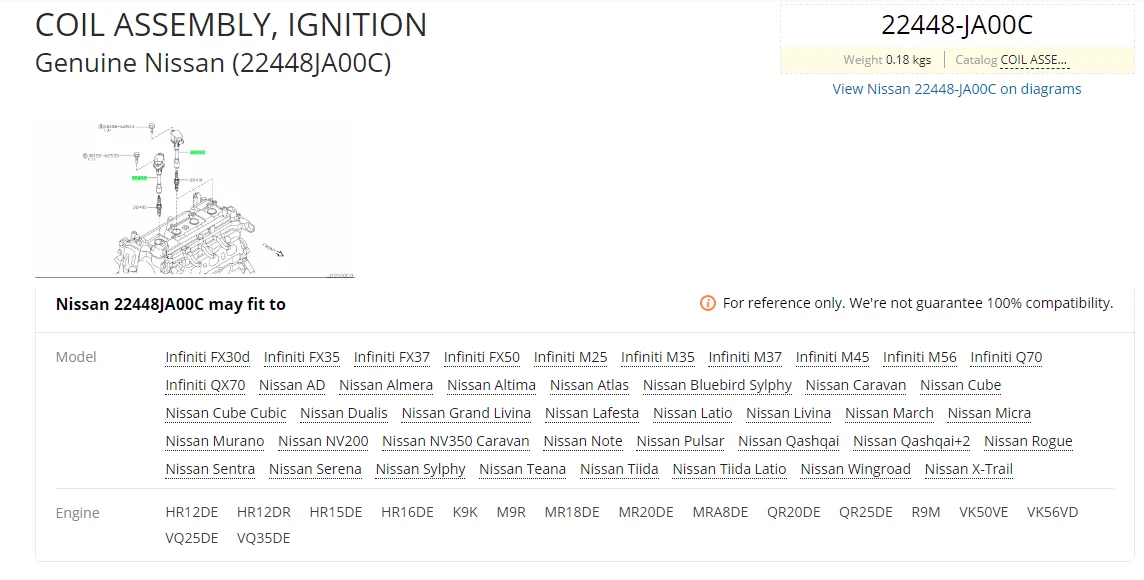The height and width of the screenshot is (580, 1144).
Task: Click the HR15DE engine code
Action: [x=336, y=512]
